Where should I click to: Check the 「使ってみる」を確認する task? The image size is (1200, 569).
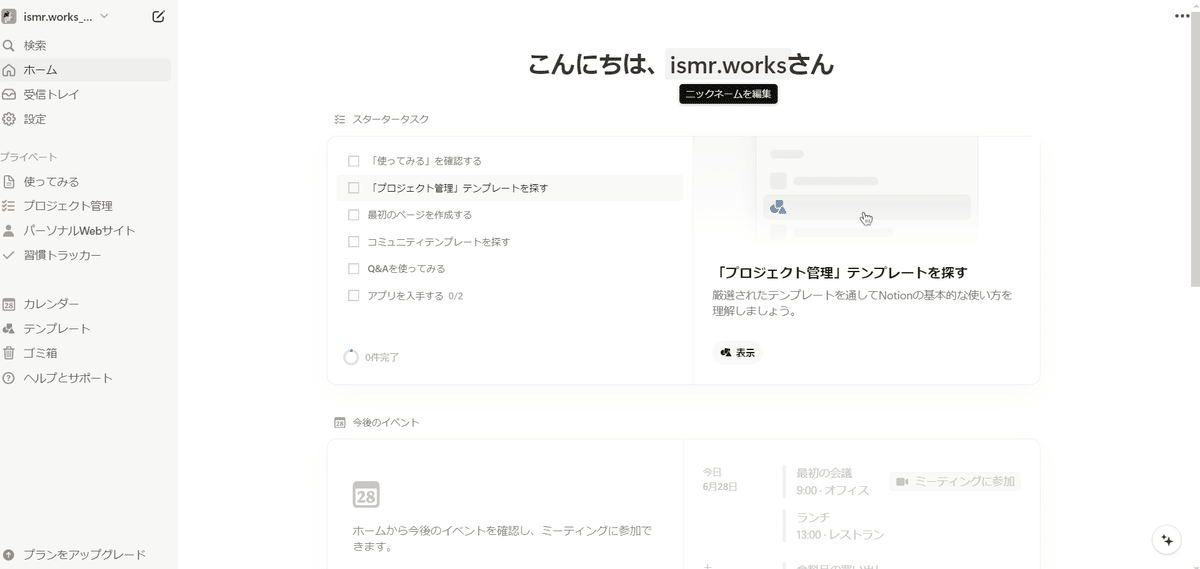tap(353, 161)
